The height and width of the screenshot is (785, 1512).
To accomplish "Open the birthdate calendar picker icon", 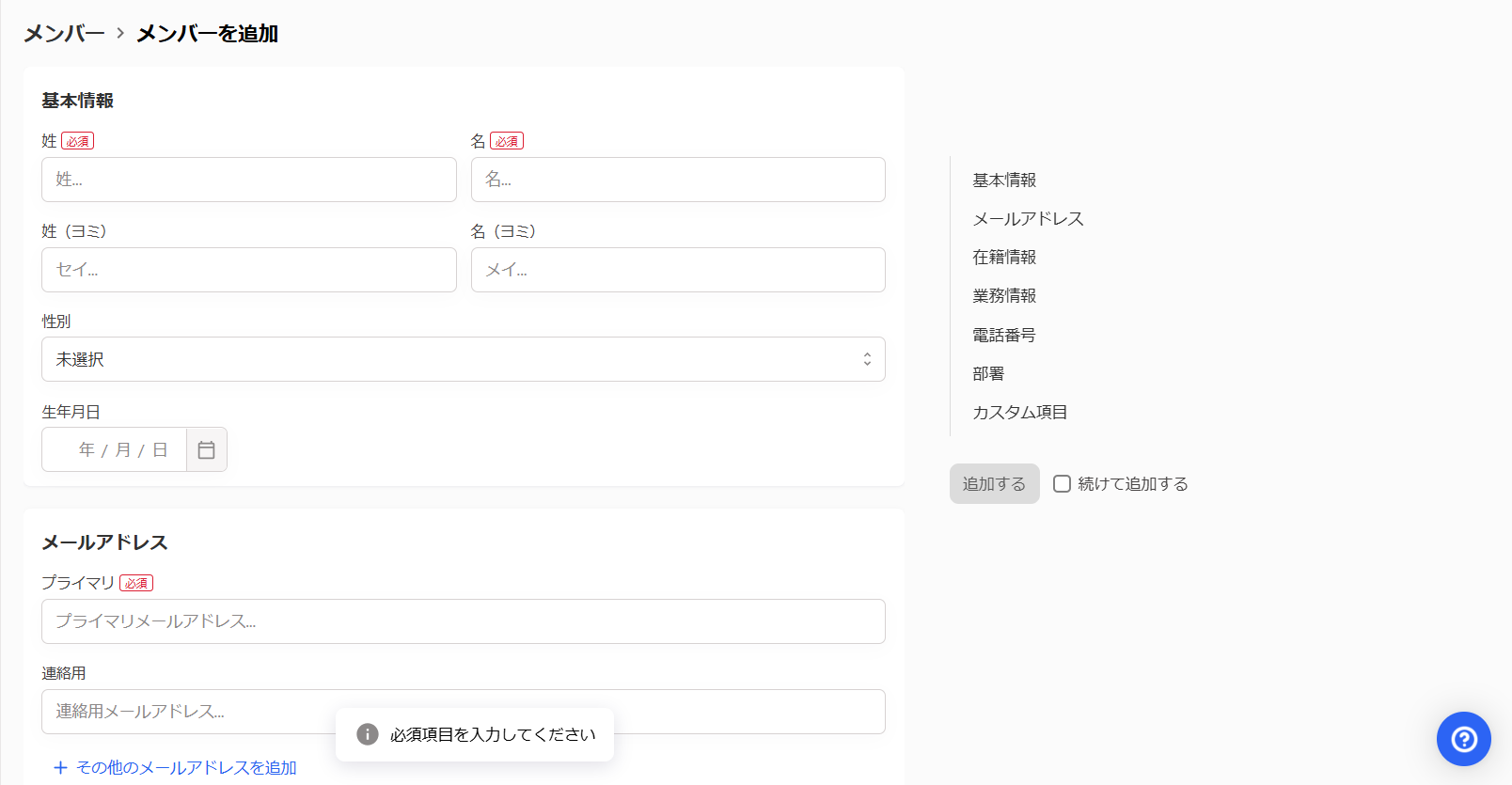I will coord(207,450).
